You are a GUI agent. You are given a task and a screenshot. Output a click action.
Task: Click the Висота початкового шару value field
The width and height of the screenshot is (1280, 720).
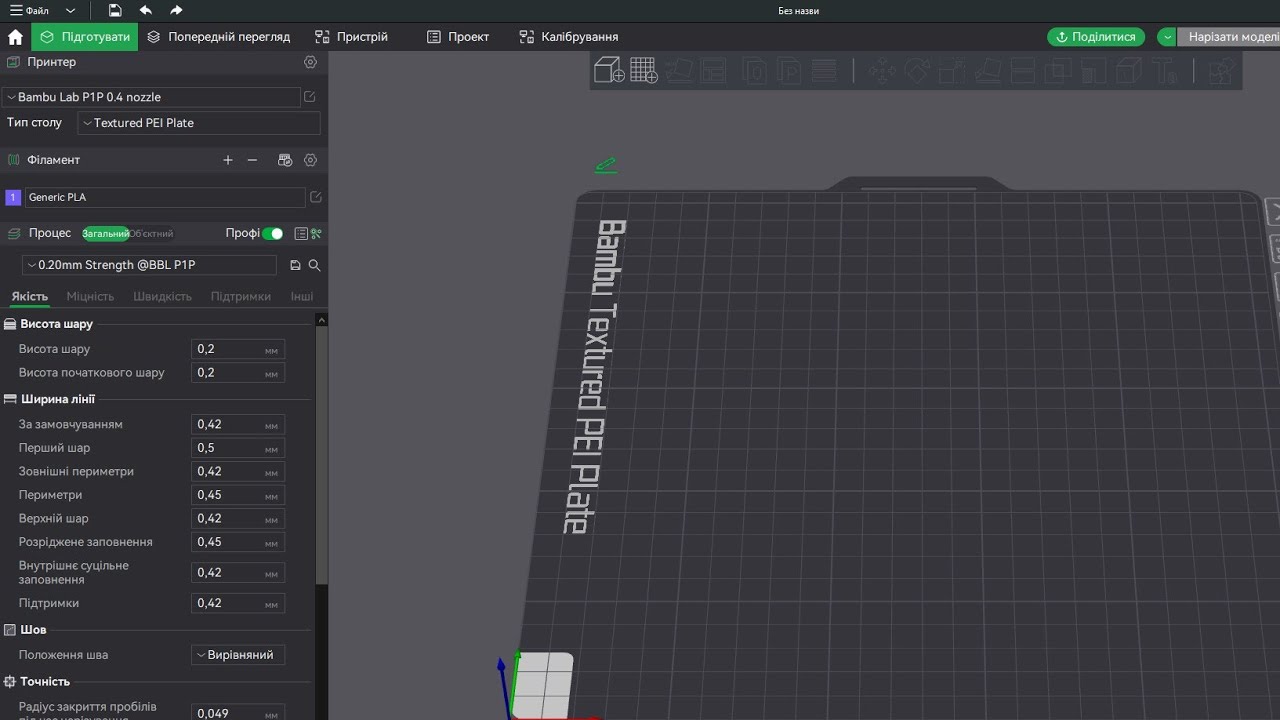pos(238,372)
